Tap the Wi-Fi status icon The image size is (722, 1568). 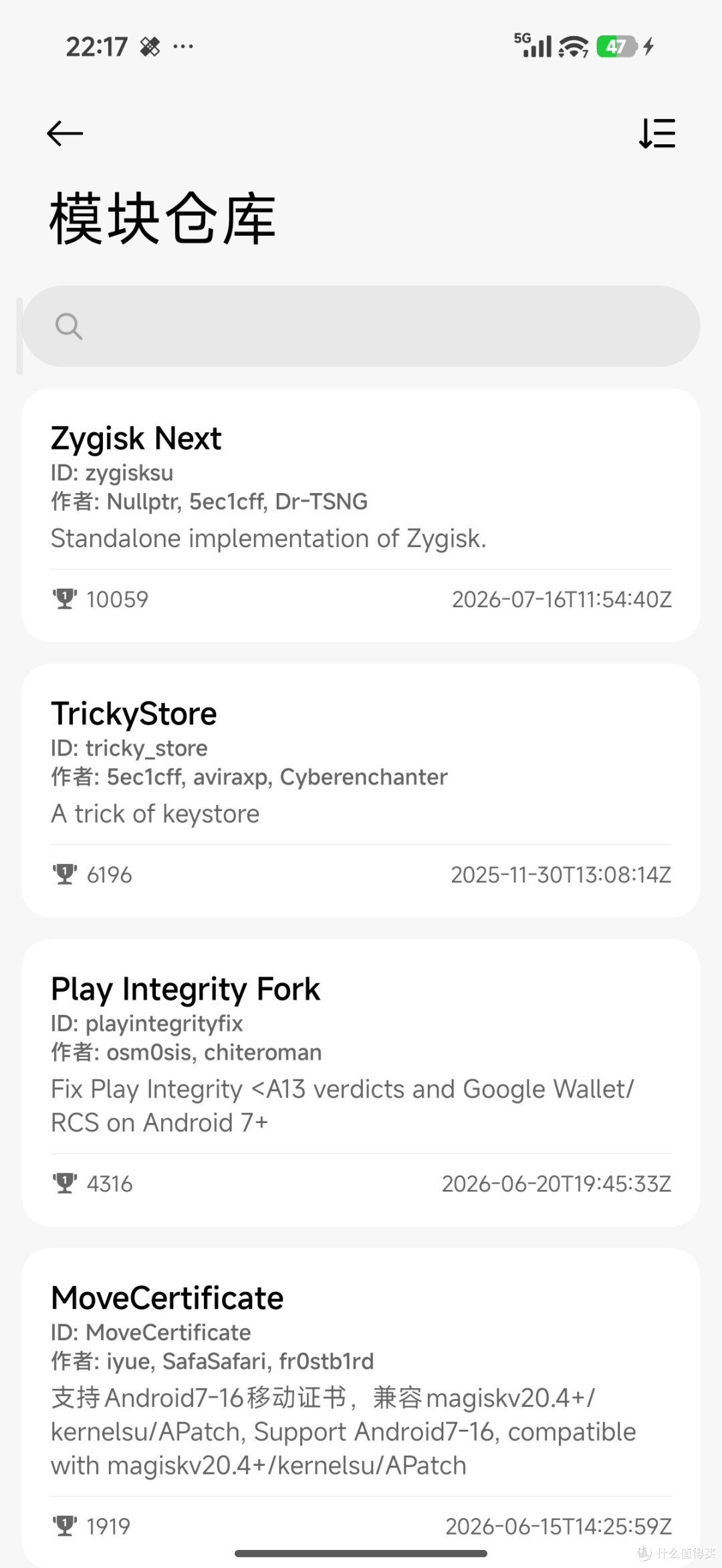point(574,47)
